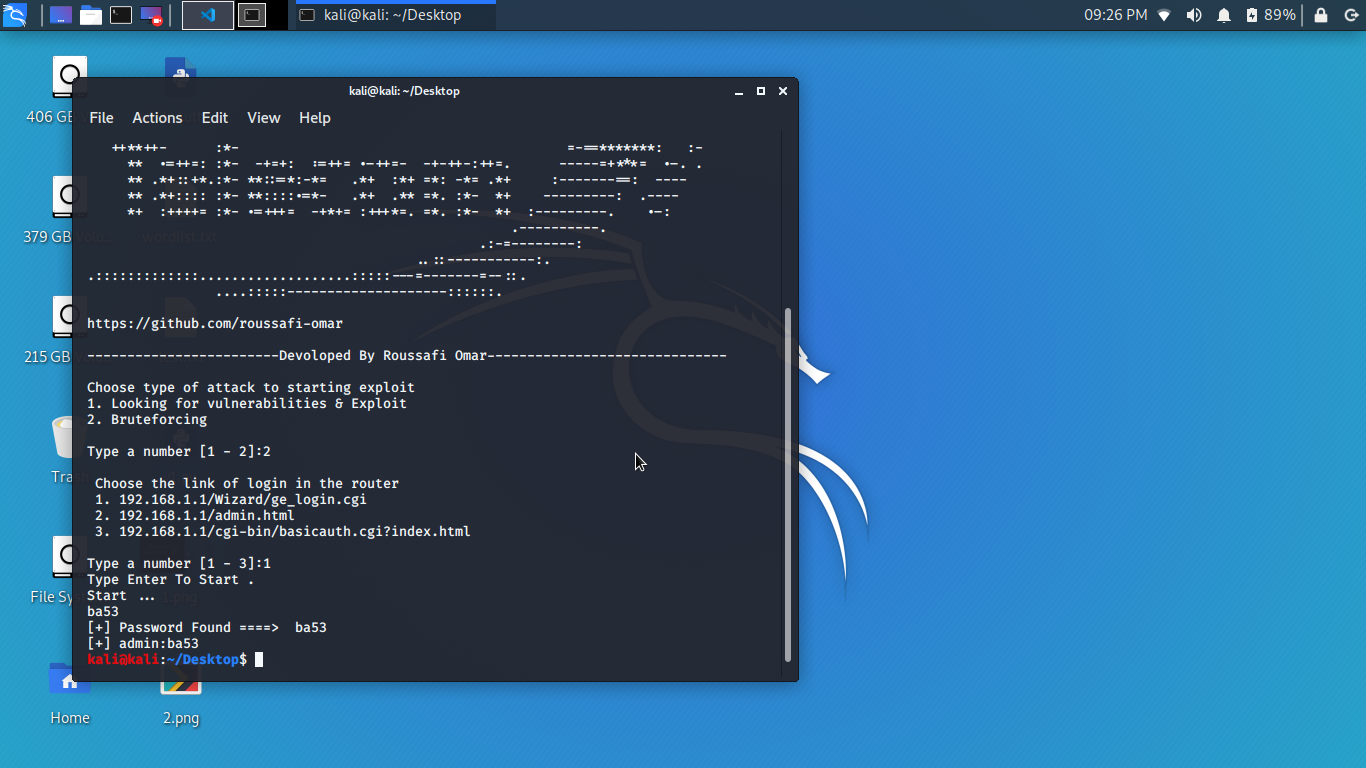Click the '192.168.1.1/Wizard/ge_login.cgi' line
This screenshot has height=768, width=1366.
pyautogui.click(x=231, y=500)
